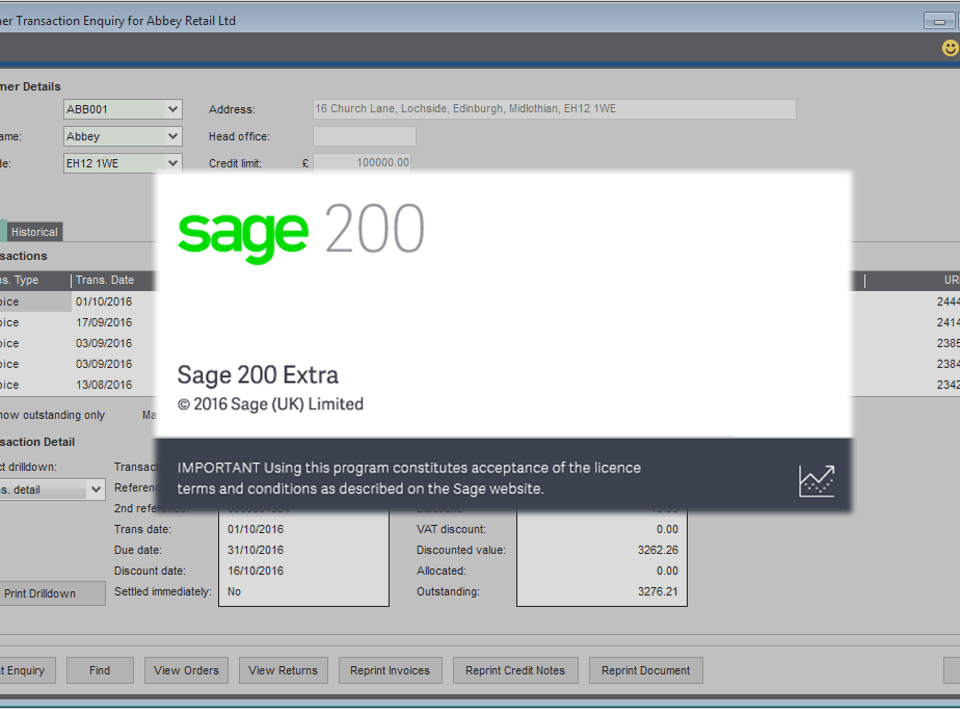The height and width of the screenshot is (709, 960).
Task: Click the Discounted value 3262.26
Action: tap(658, 550)
